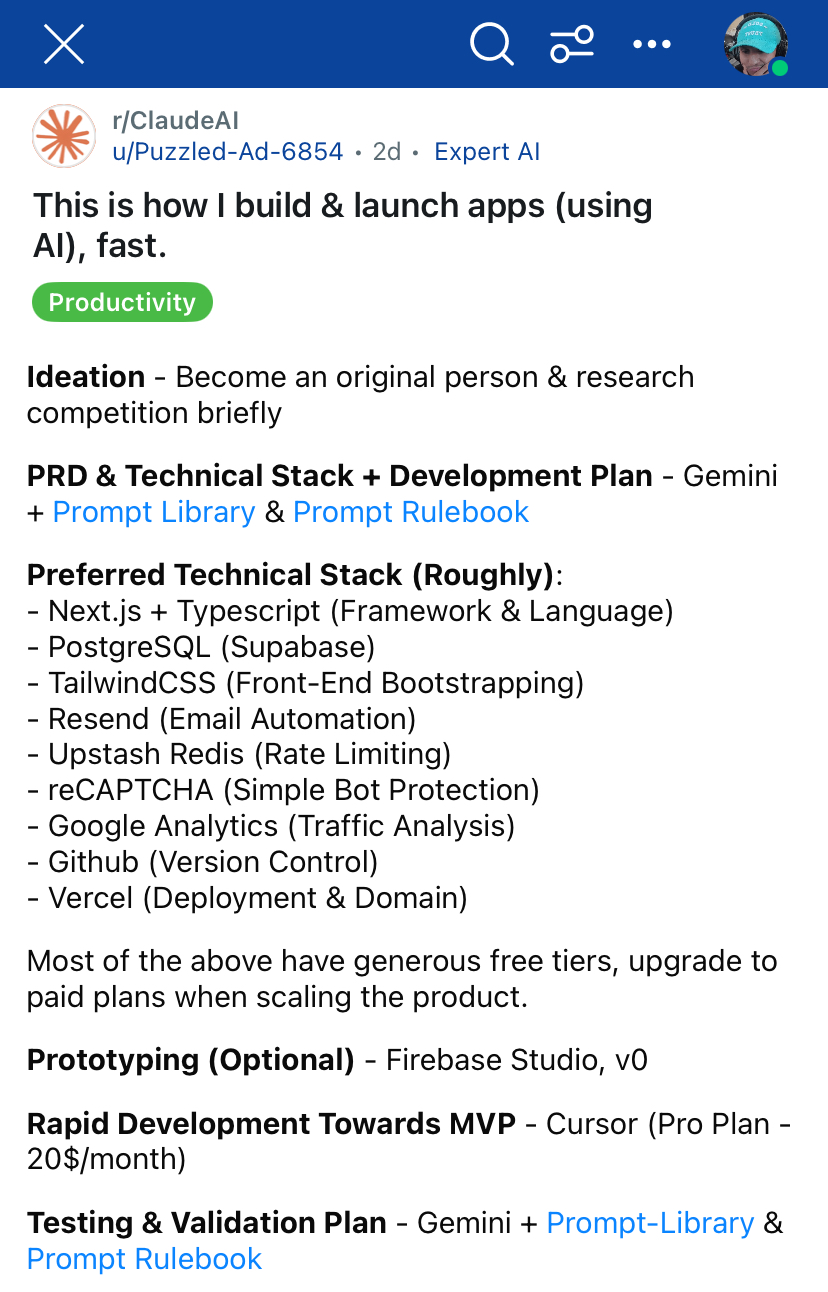828x1292 pixels.
Task: Tap the Ideation paragraph text
Action: (x=360, y=395)
